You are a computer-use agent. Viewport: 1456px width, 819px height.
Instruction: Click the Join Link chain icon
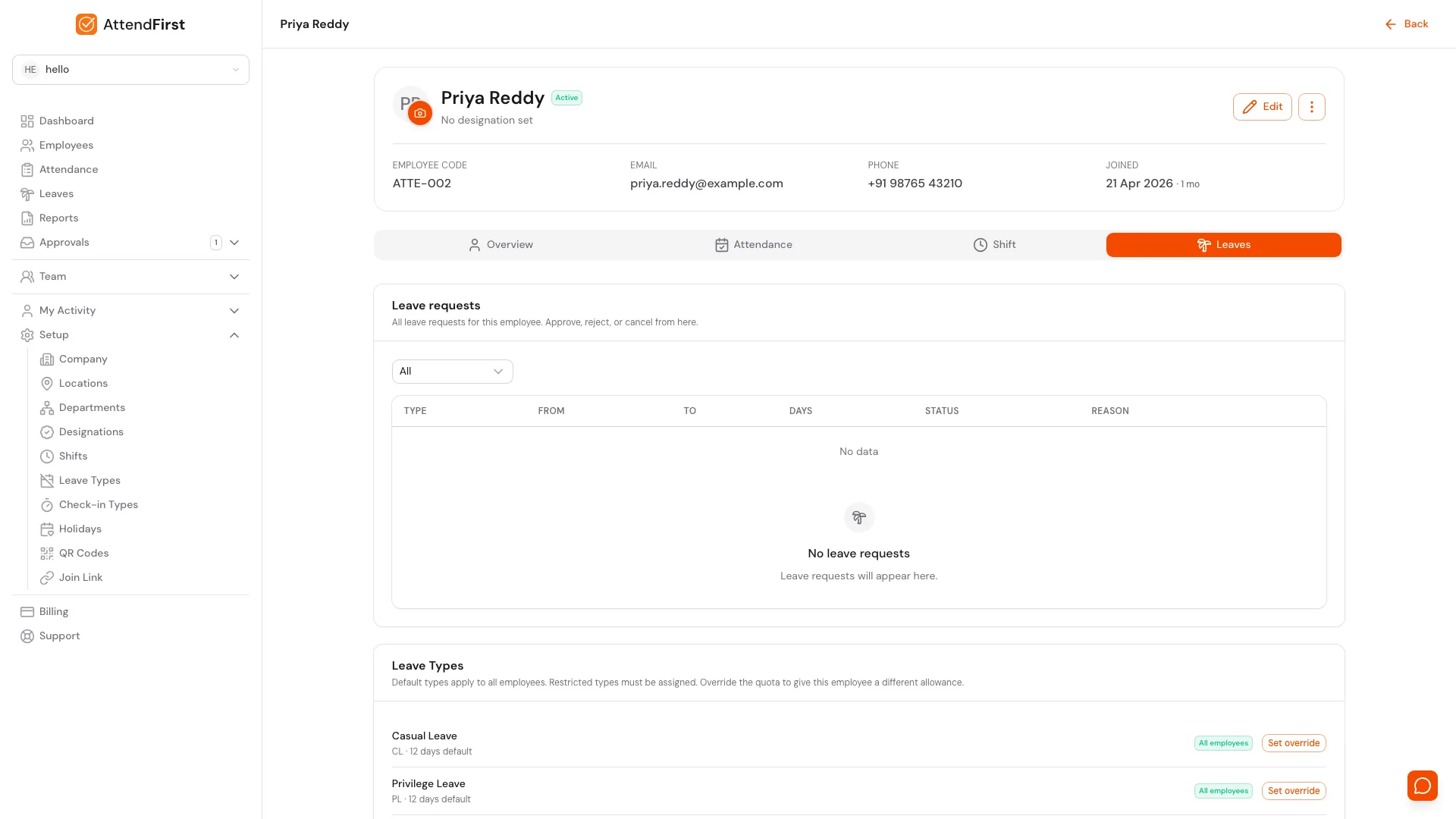coord(47,578)
